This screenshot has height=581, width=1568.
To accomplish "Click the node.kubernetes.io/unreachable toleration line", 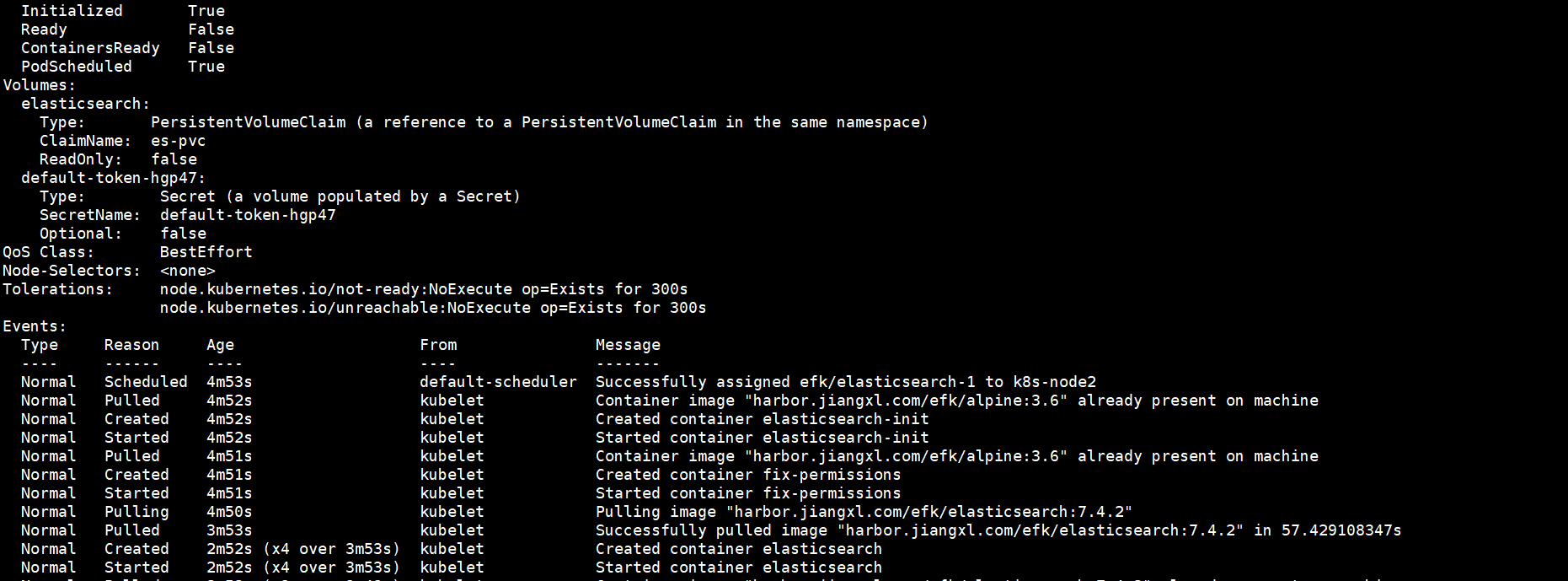I will point(433,308).
